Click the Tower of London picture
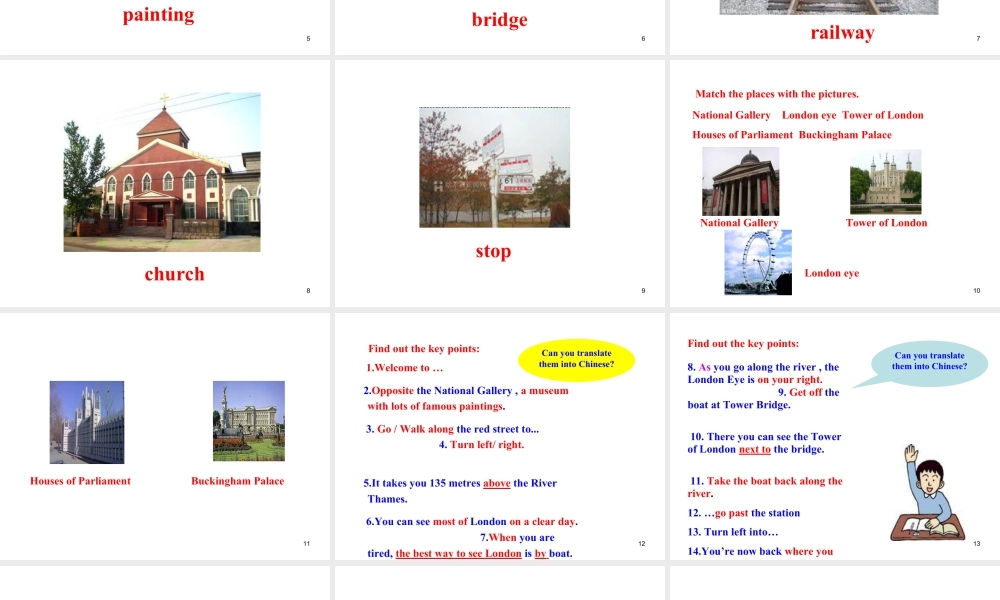This screenshot has height=600, width=1000. [885, 182]
